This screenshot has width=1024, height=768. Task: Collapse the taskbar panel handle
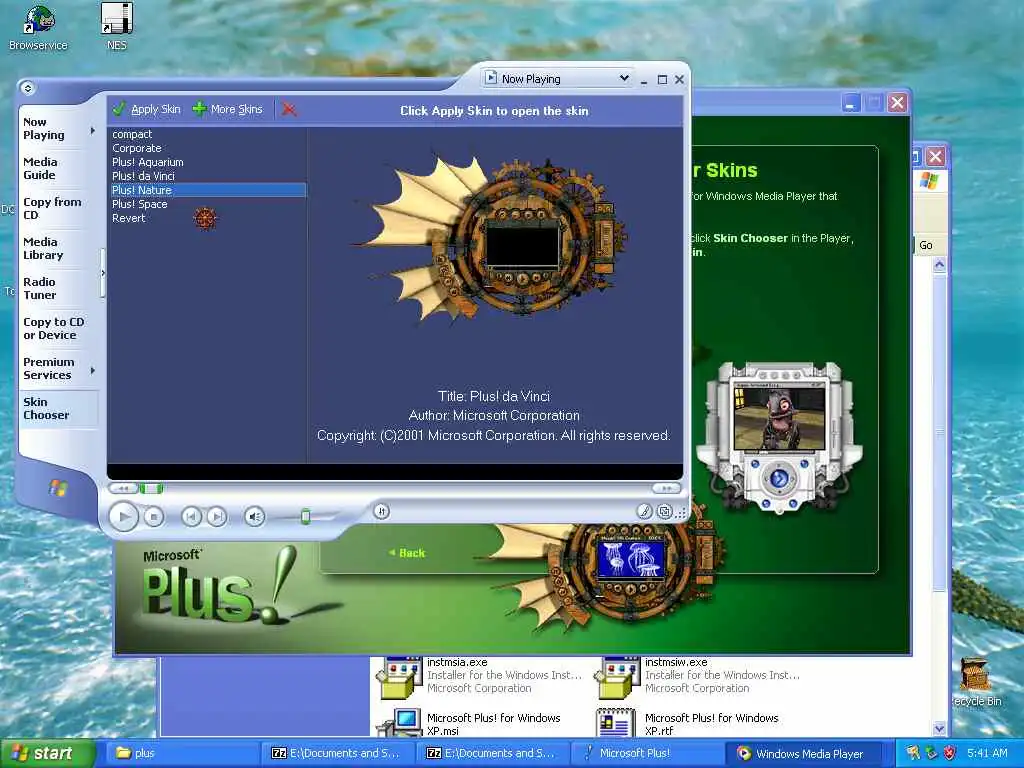(x=103, y=273)
